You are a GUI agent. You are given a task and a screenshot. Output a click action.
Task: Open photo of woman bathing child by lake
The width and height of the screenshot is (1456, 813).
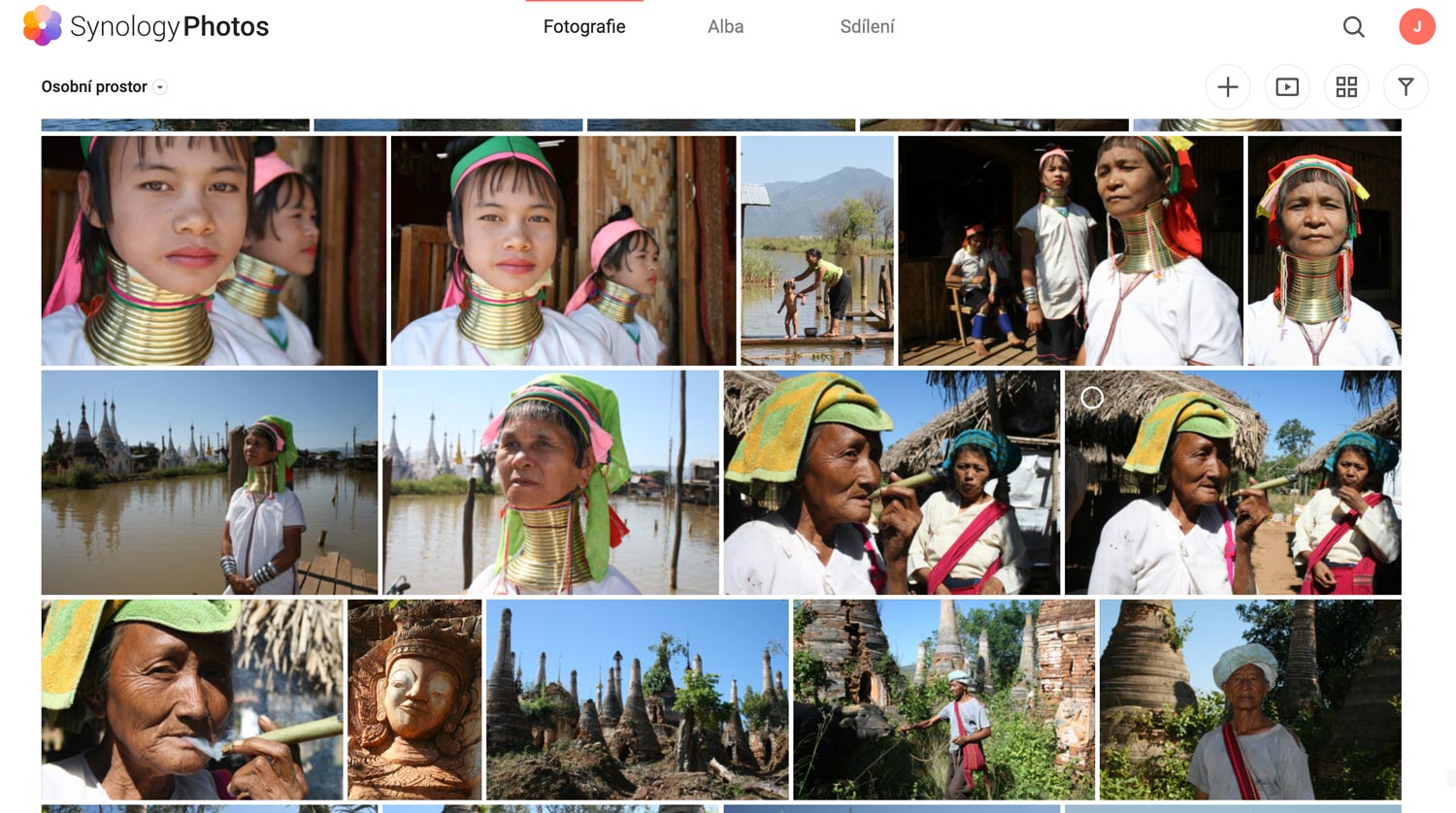point(816,250)
